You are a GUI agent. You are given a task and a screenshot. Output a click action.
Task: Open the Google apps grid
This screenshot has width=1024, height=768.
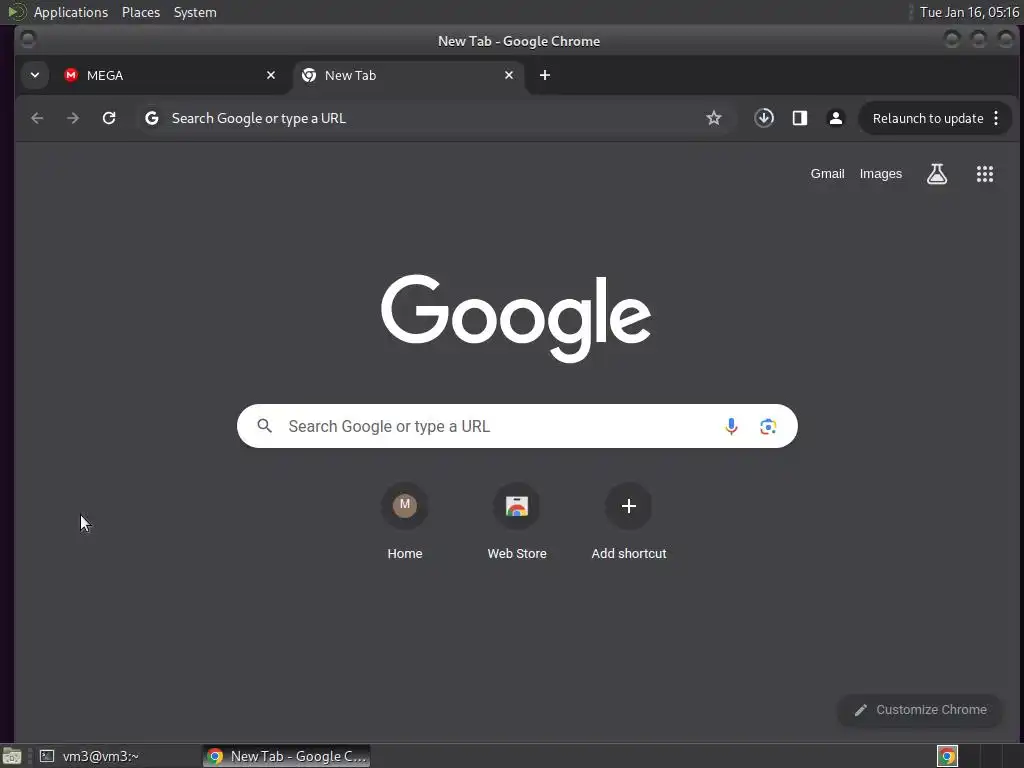pyautogui.click(x=985, y=174)
